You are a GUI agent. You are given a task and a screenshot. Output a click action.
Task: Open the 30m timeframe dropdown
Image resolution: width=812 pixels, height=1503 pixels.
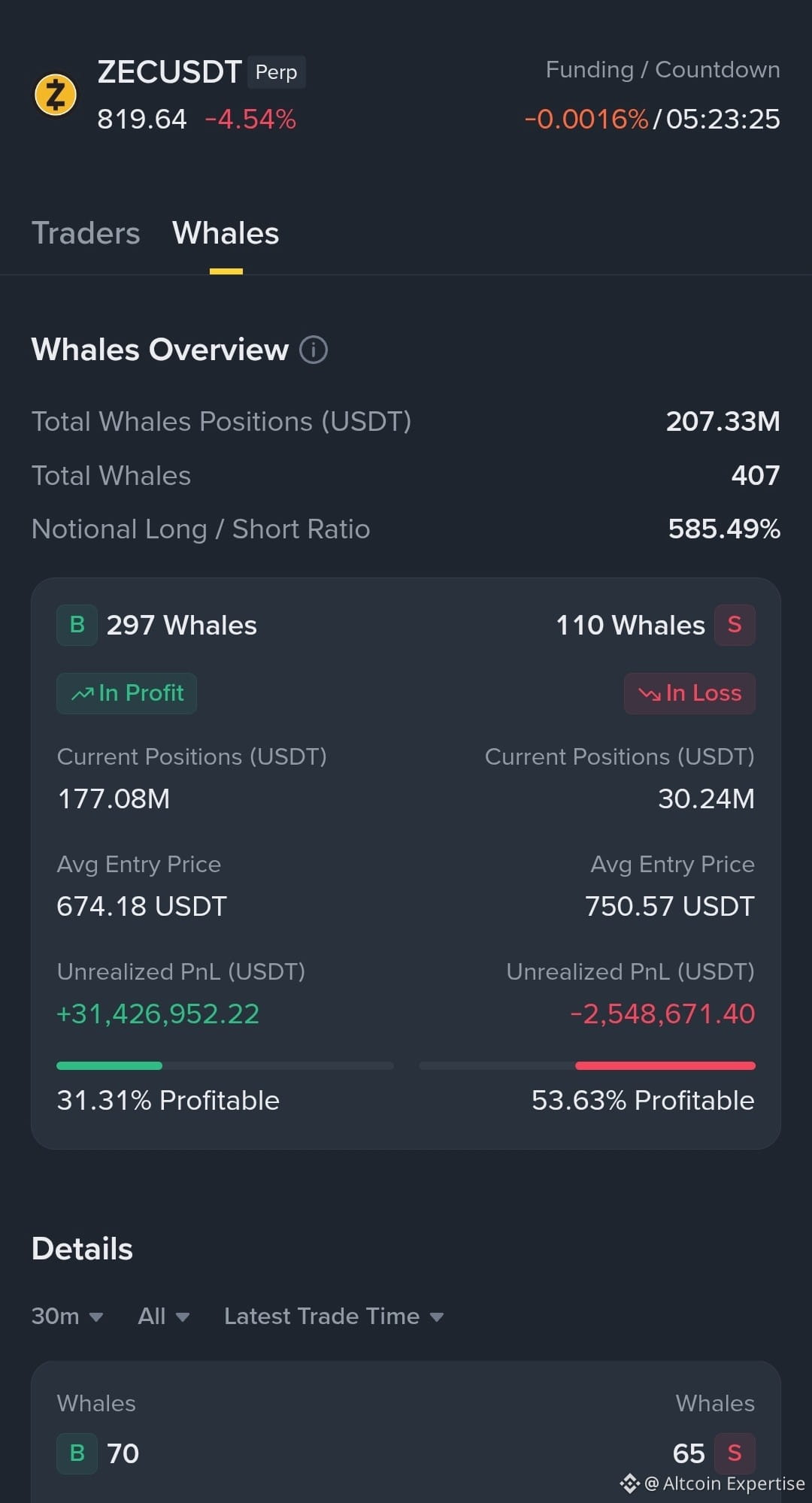pos(68,1317)
